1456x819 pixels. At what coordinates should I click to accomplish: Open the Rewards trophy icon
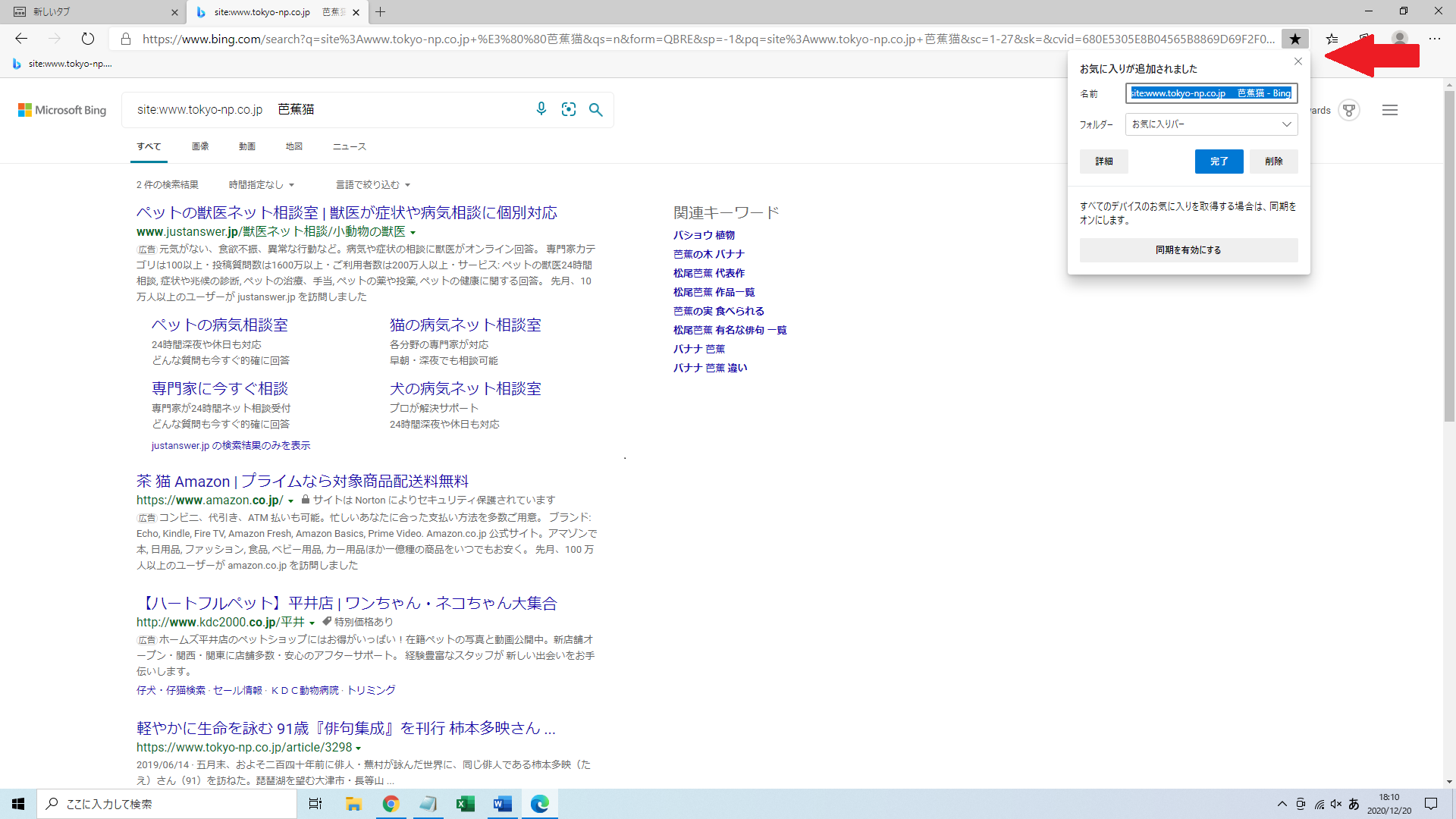1349,110
